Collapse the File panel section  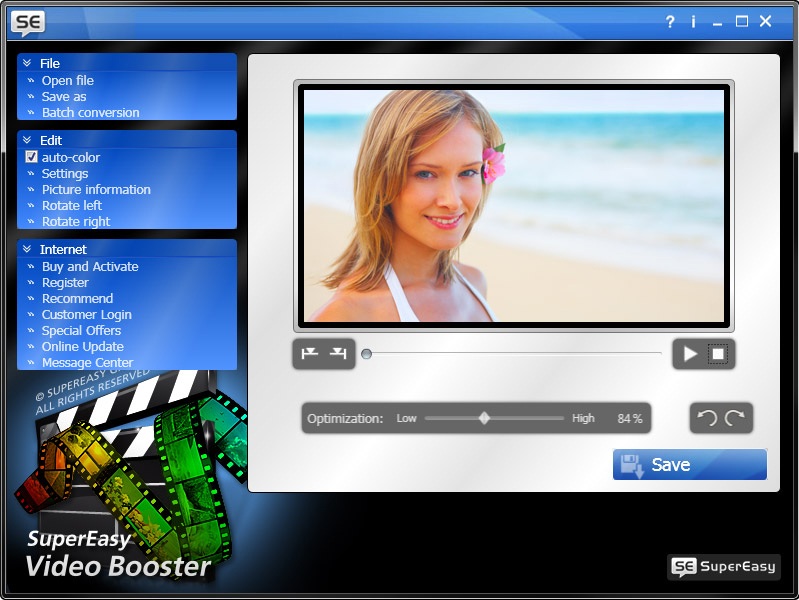coord(28,63)
